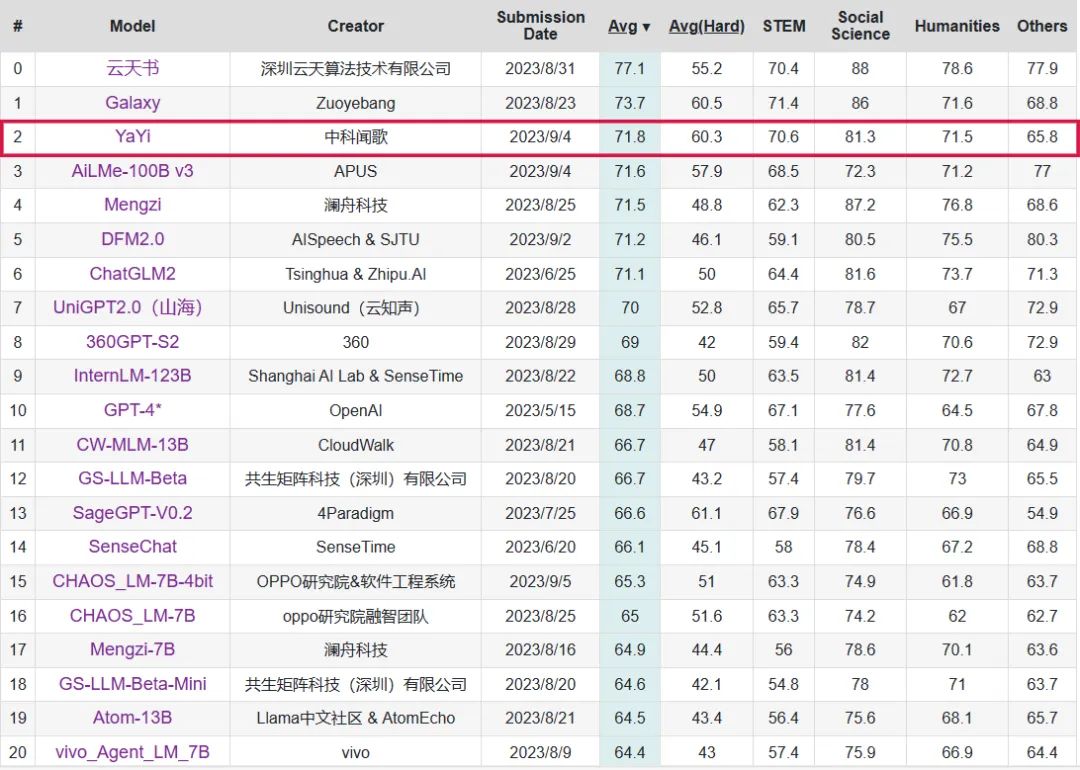The height and width of the screenshot is (770, 1080).
Task: Open the Mengzi model link in row 4
Action: pos(132,205)
